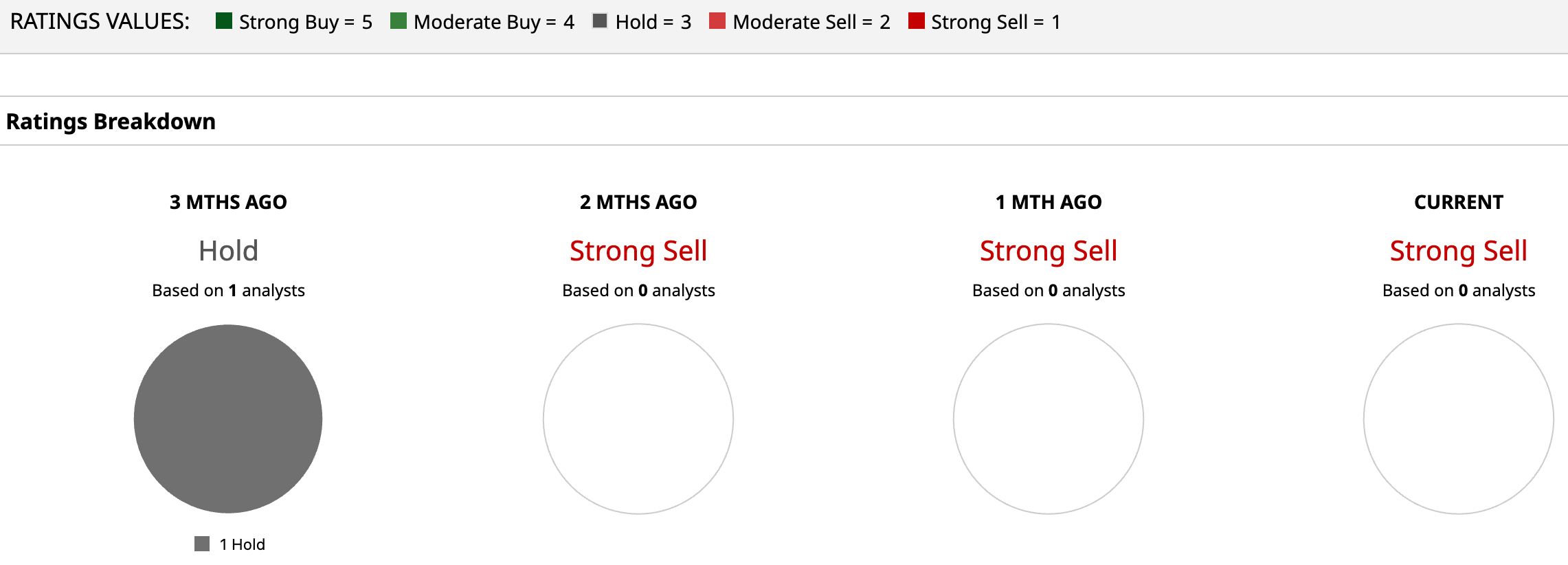Click the Moderate Buy green swatch
This screenshot has width=1568, height=565.
point(398,21)
